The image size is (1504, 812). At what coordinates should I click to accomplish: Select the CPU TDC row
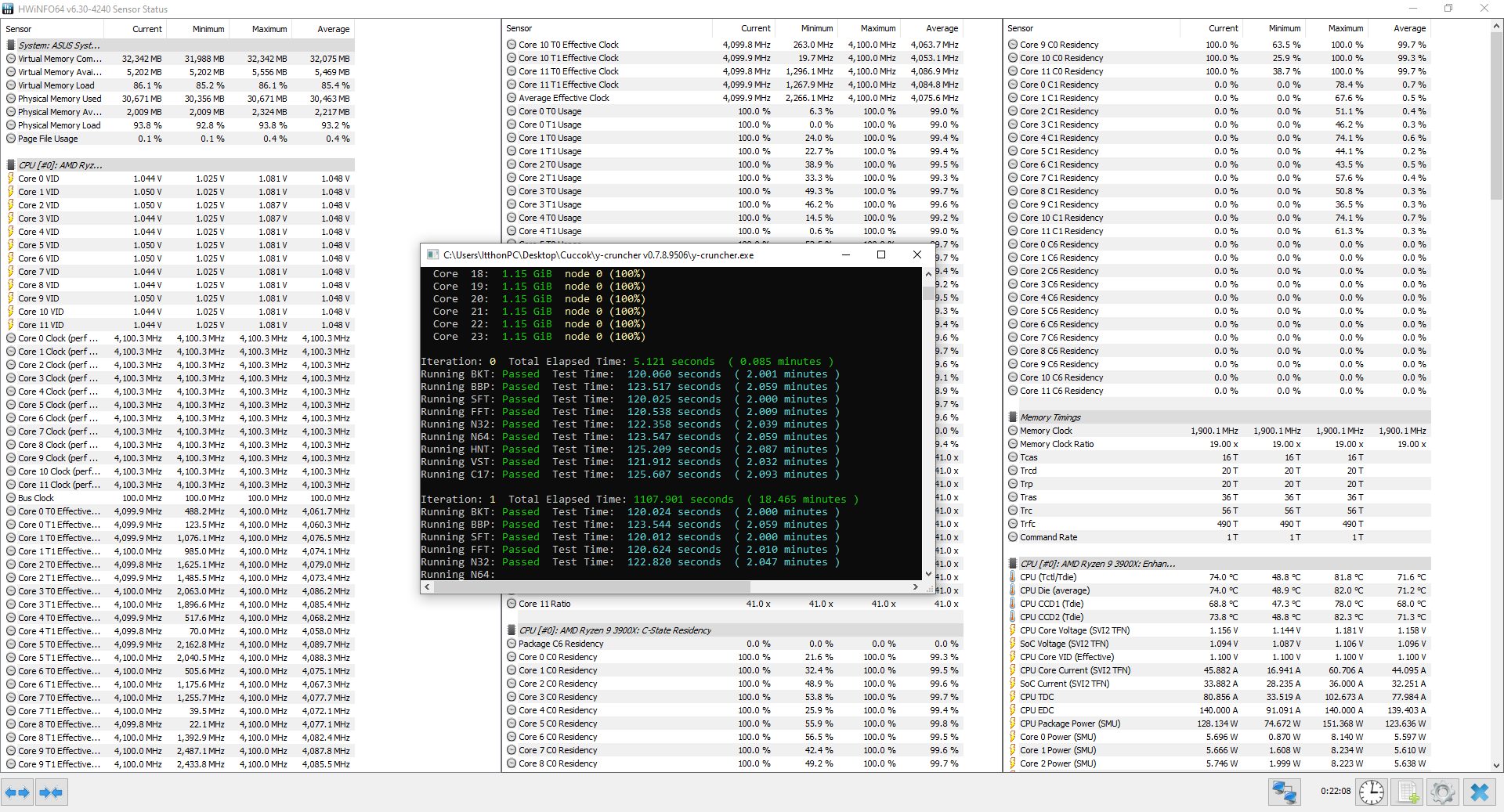(1219, 697)
